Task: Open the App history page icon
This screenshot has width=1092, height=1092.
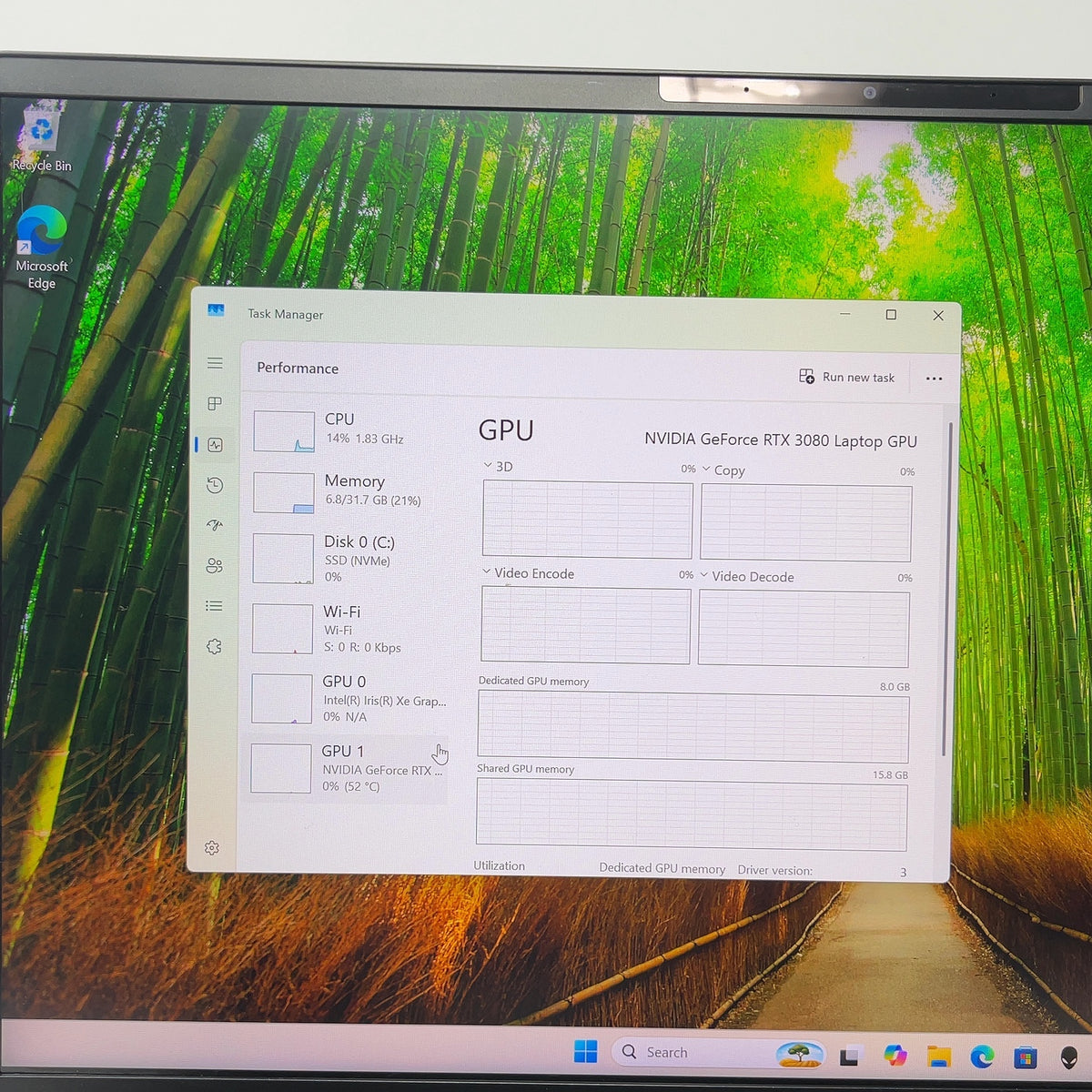Action: pos(215,485)
